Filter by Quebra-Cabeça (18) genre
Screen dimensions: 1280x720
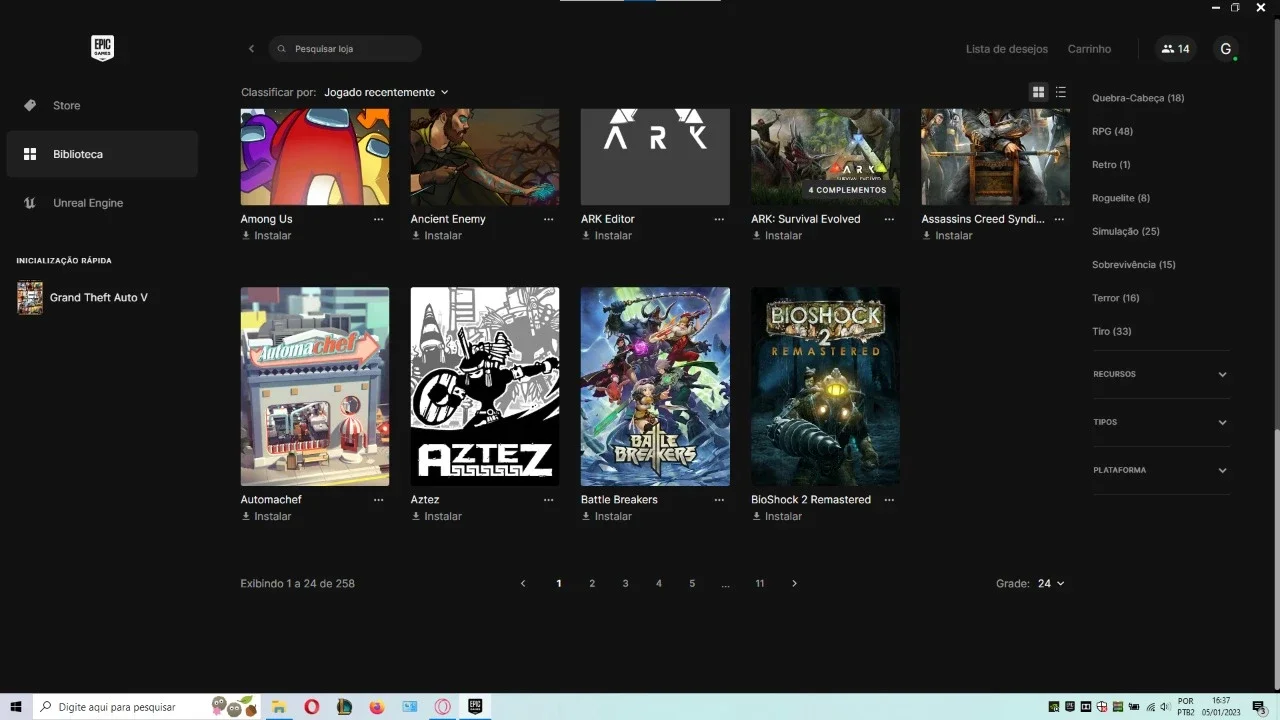pos(1138,98)
